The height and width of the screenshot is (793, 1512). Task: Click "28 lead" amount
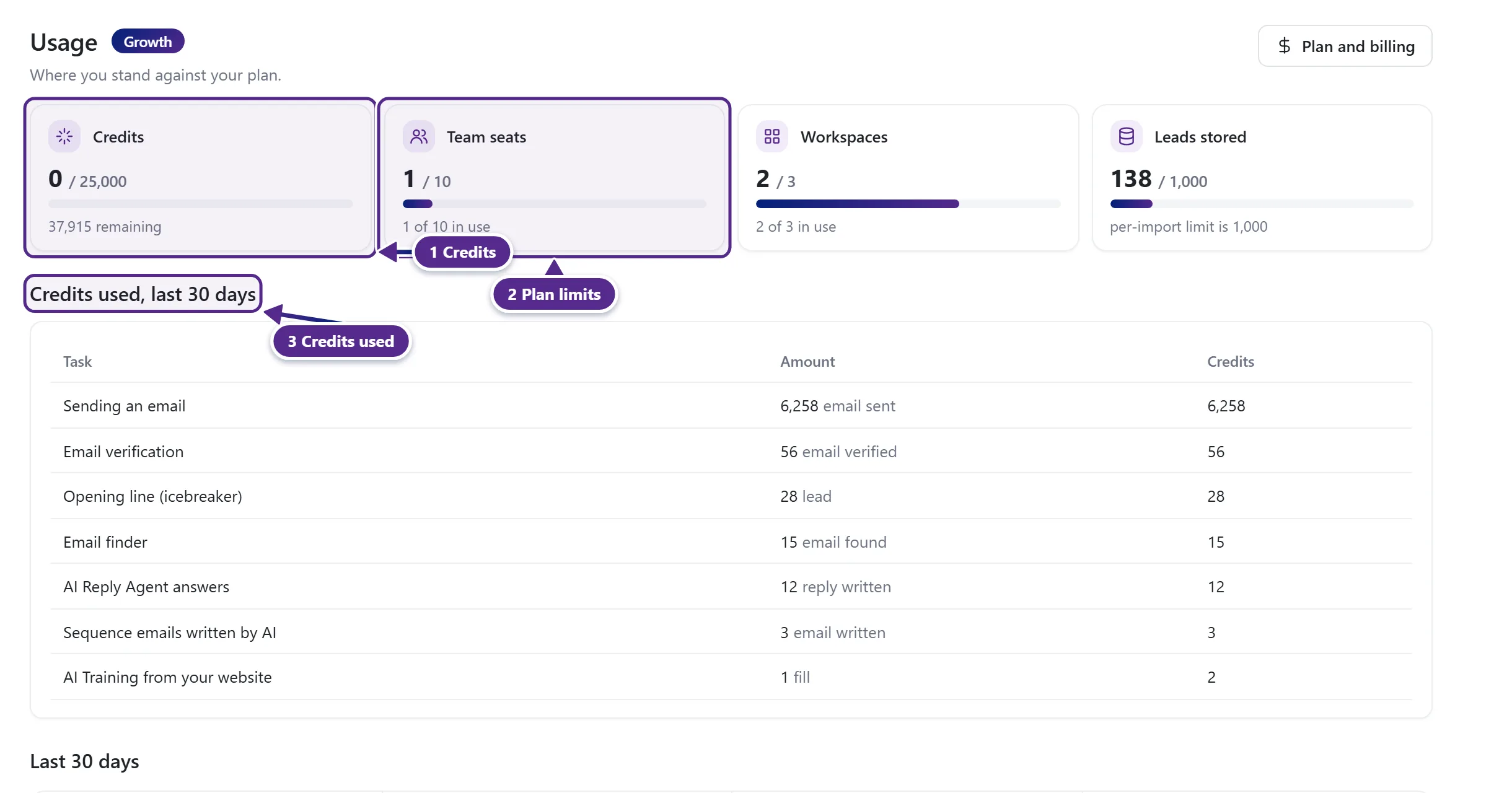[806, 496]
